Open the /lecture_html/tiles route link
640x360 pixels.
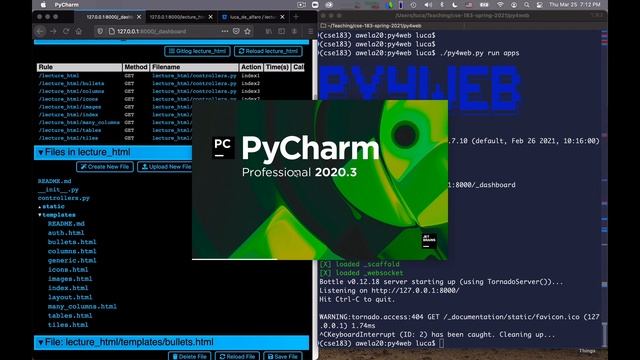pos(68,138)
